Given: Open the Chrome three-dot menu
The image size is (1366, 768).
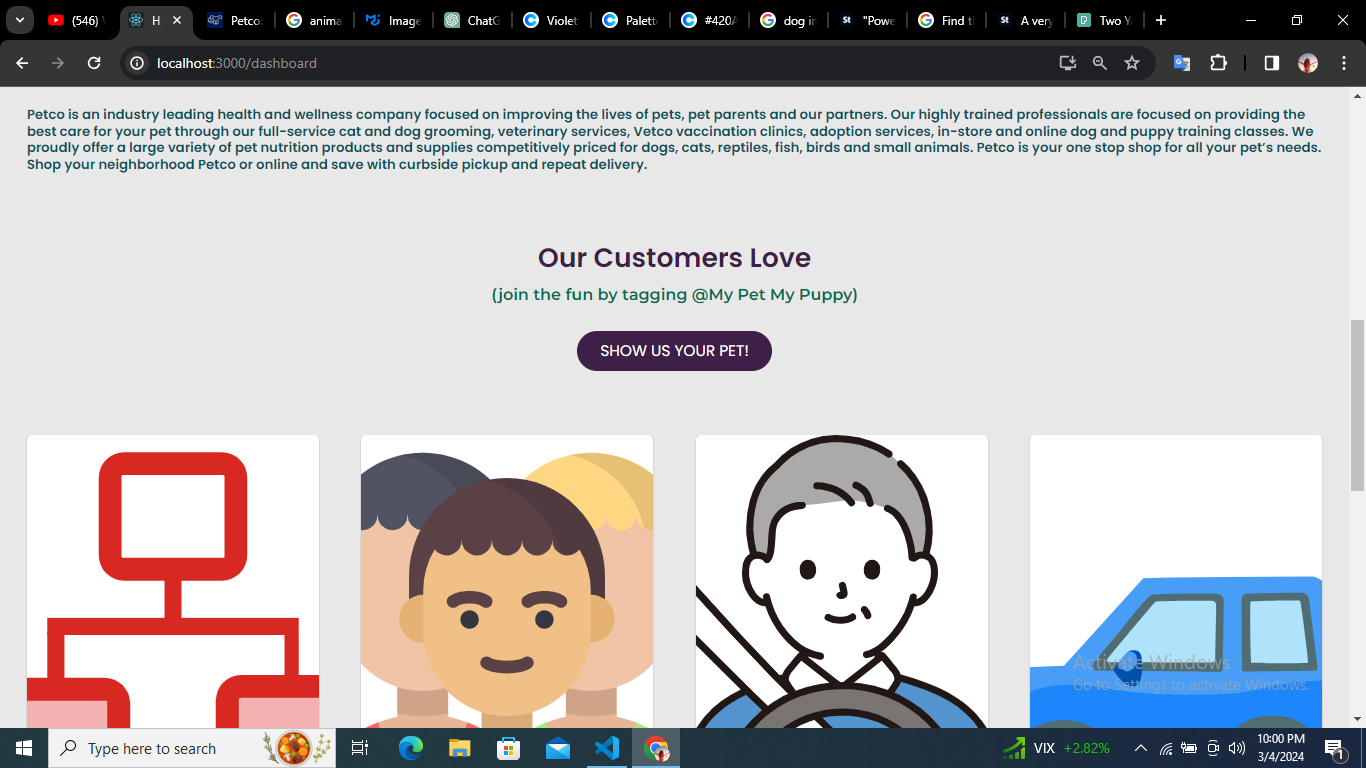Looking at the screenshot, I should click(x=1343, y=63).
